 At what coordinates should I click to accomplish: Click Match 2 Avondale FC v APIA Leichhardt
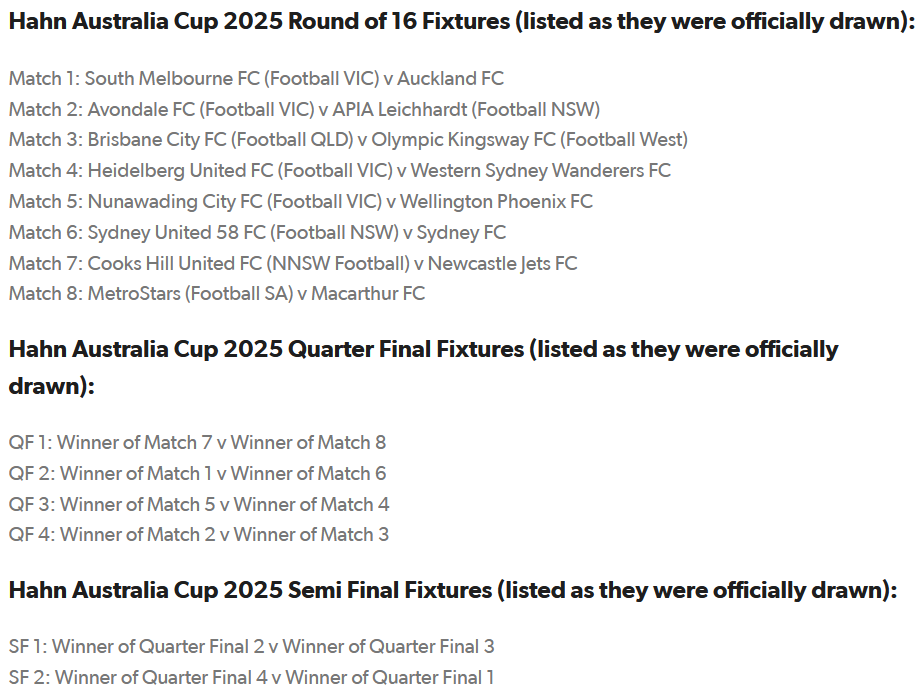[304, 109]
